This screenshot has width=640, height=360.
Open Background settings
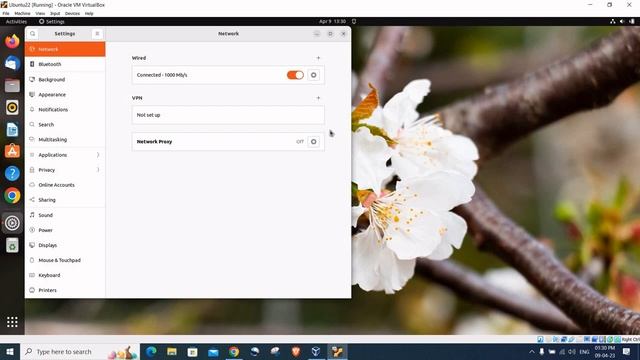point(65,79)
